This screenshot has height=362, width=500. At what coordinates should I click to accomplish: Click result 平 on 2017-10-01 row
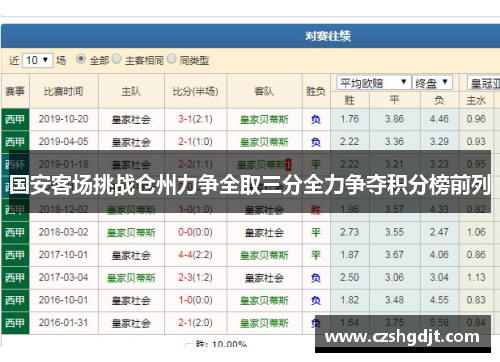click(x=316, y=255)
